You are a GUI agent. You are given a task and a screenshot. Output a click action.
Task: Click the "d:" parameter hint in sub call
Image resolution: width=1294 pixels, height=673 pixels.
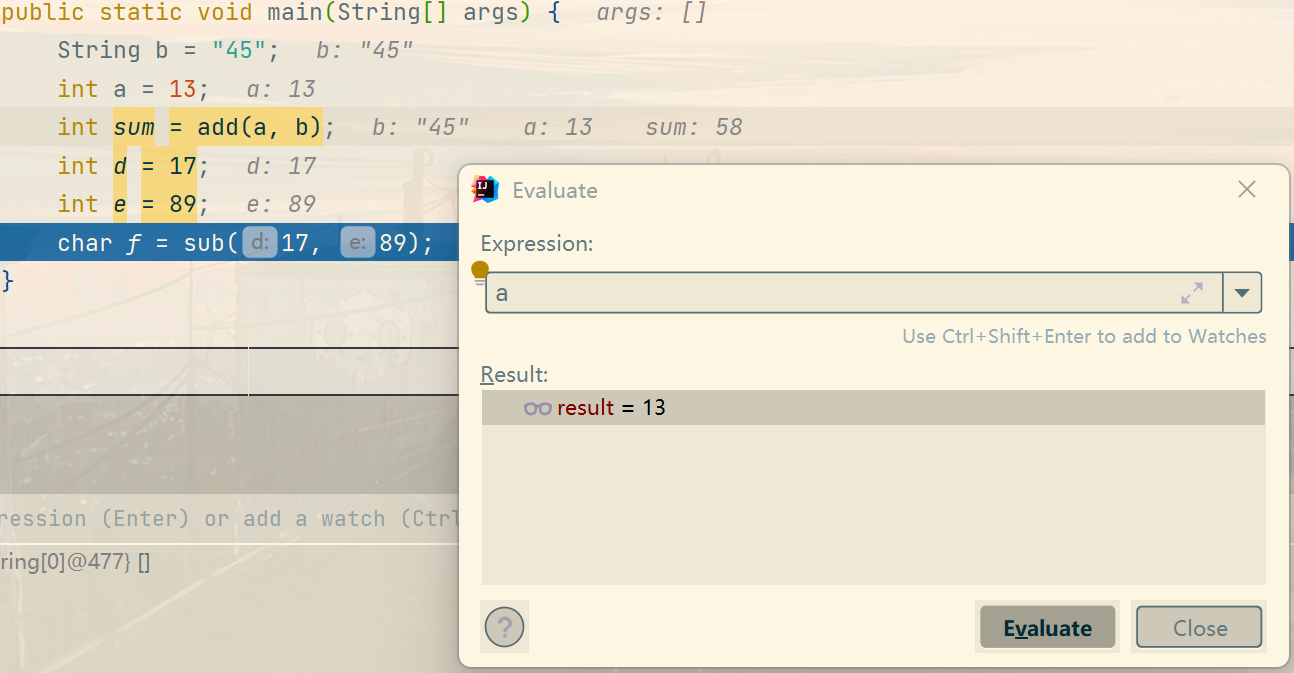(260, 243)
